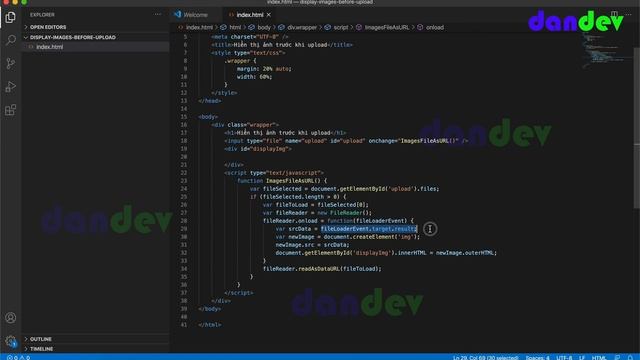Click the 'var fileReader = new FileReader();' line
This screenshot has width=640, height=360.
click(x=317, y=213)
